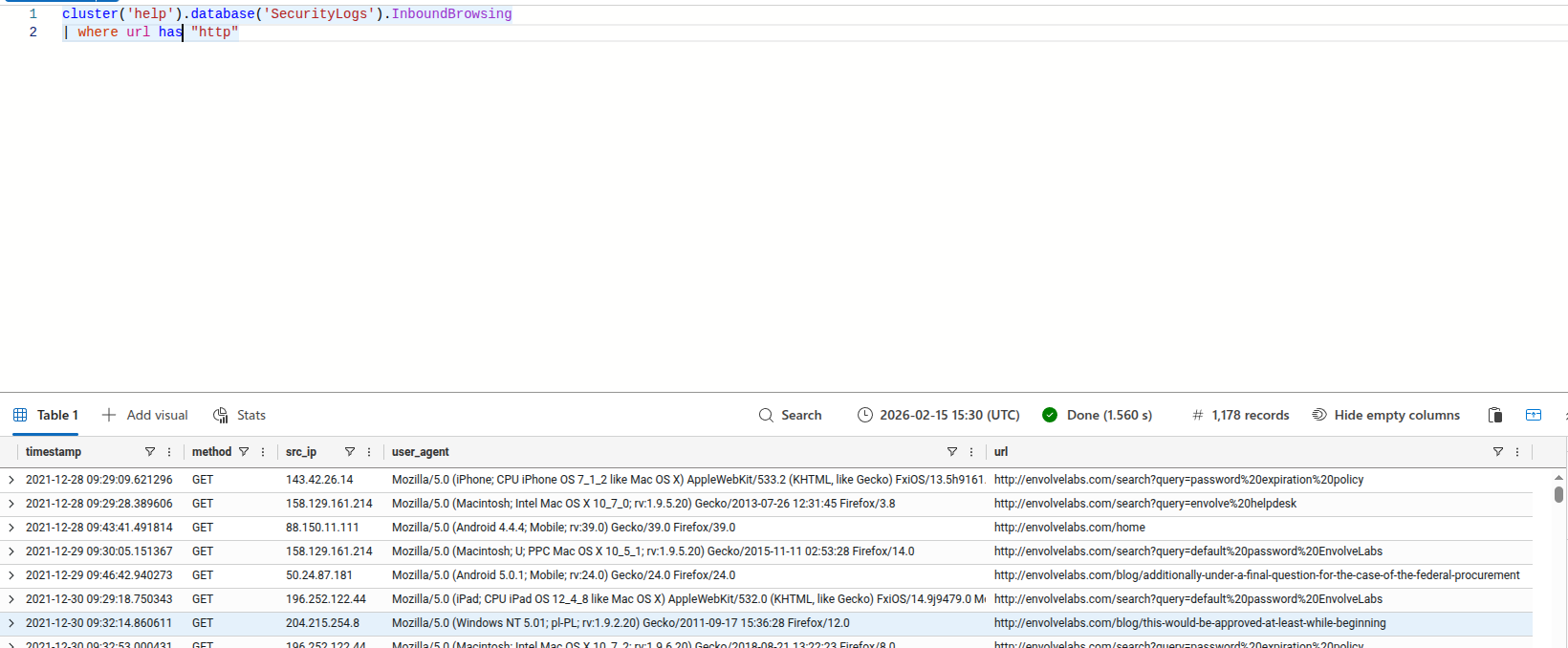
Task: Click the filter icon on timestamp column
Action: pos(149,452)
